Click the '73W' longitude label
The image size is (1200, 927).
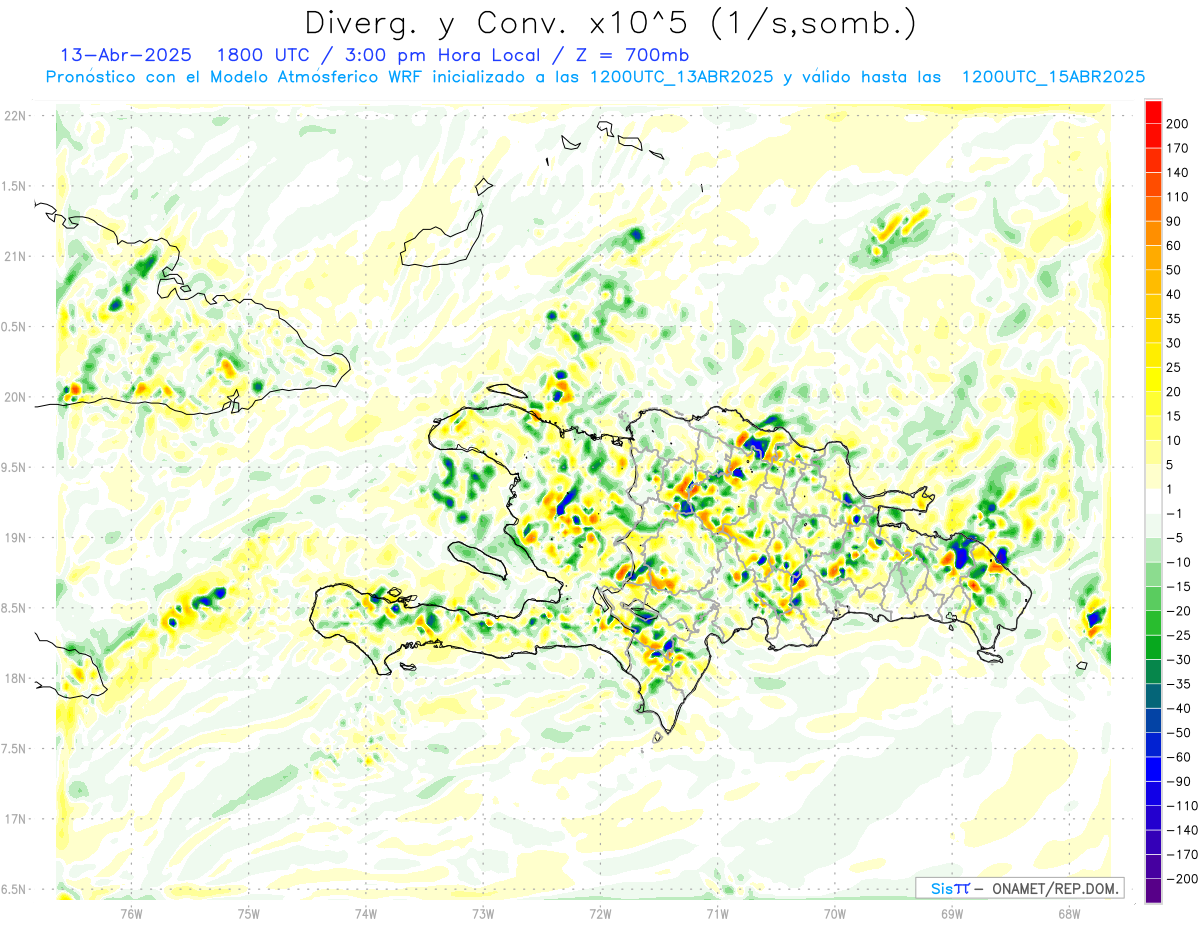483,913
